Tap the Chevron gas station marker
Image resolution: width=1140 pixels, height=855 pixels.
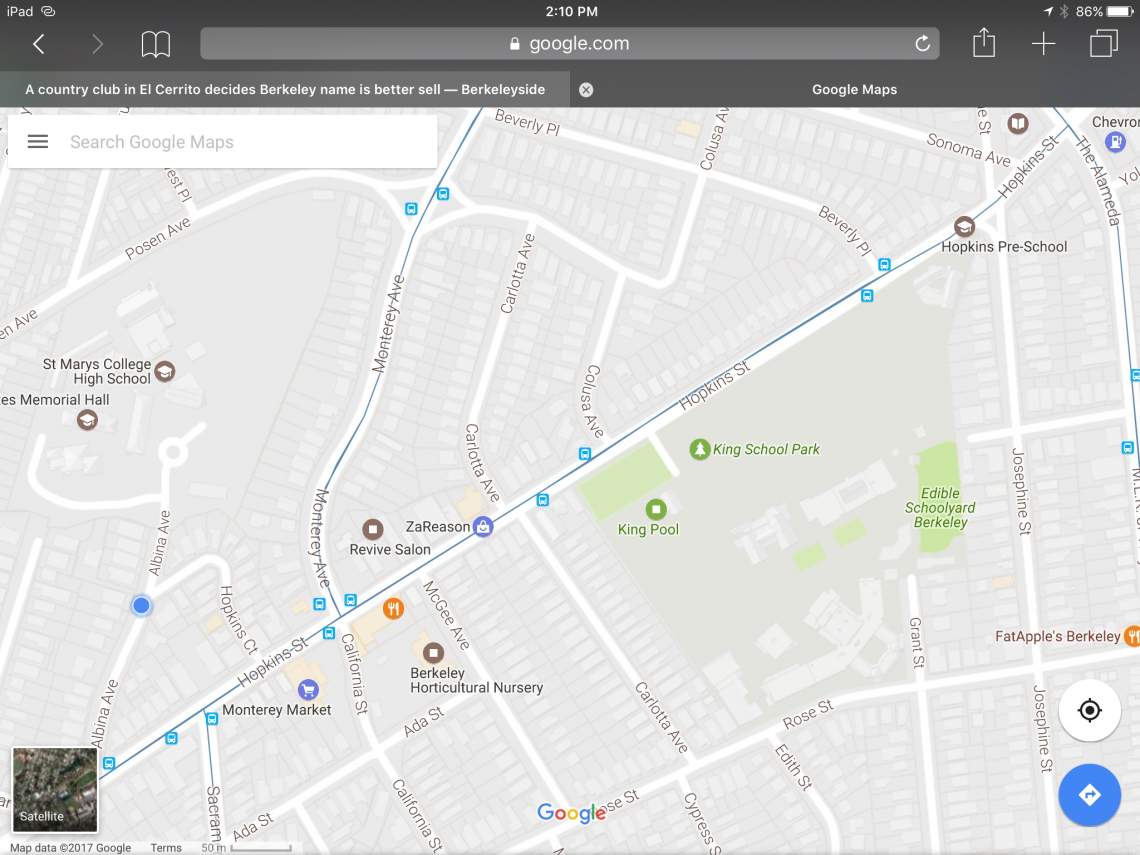coord(1115,142)
